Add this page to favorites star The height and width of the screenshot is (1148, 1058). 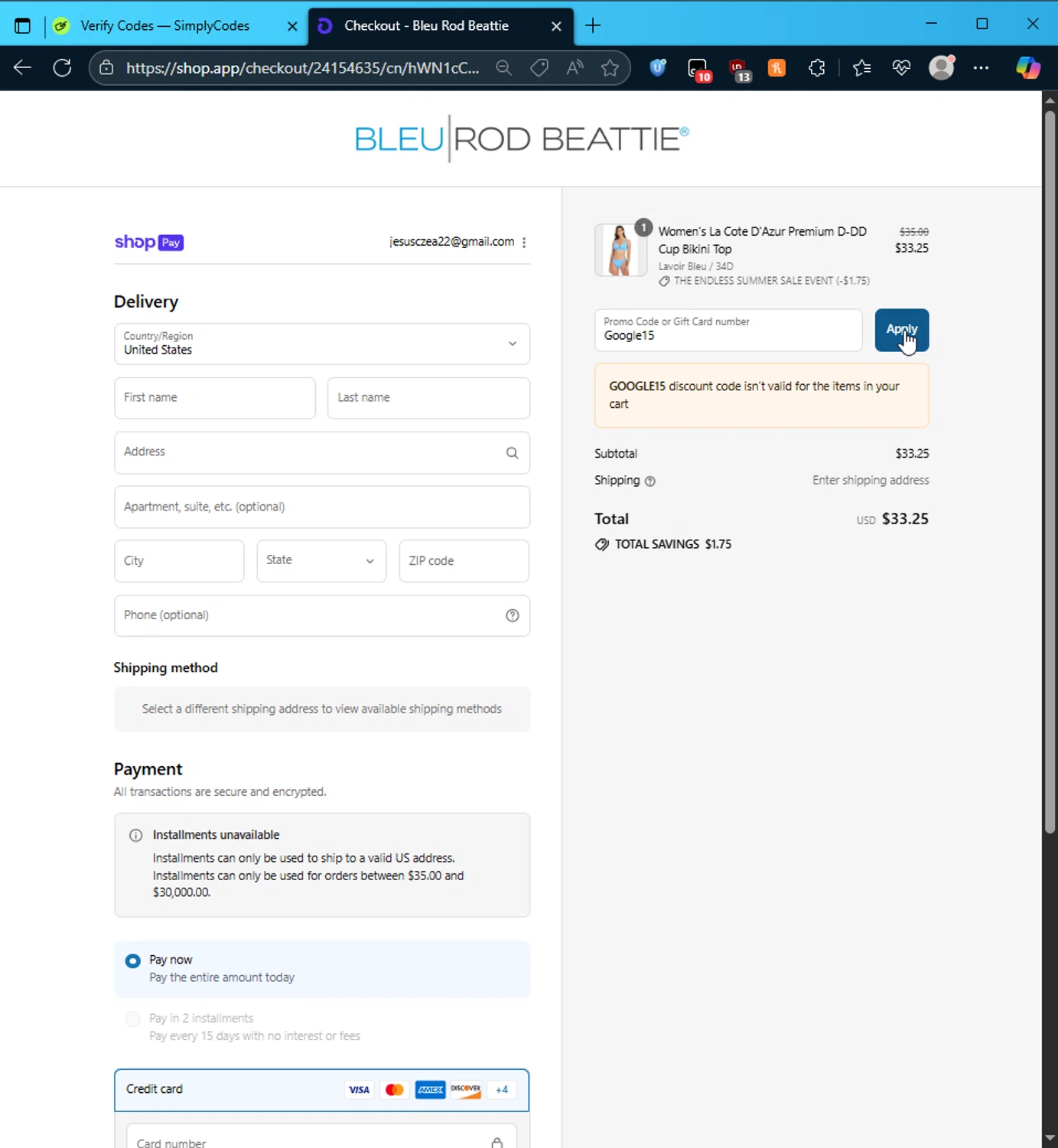pos(610,67)
